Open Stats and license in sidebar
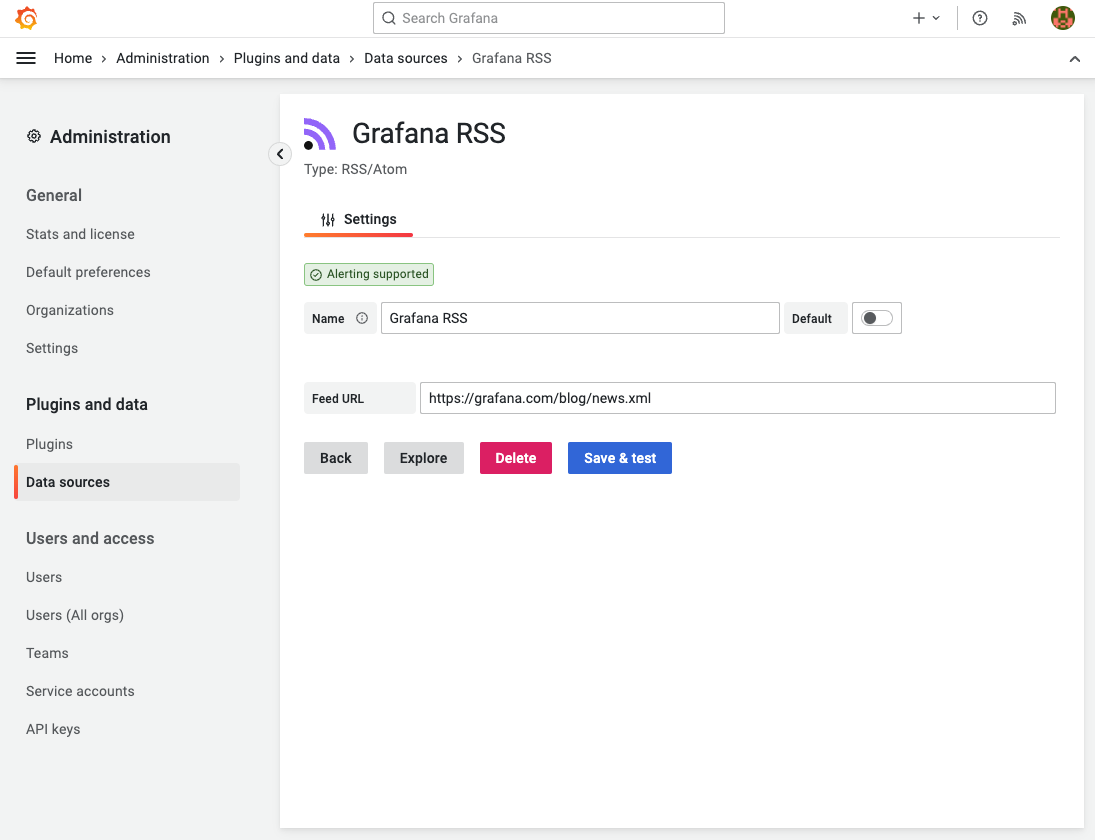This screenshot has height=840, width=1095. 80,234
